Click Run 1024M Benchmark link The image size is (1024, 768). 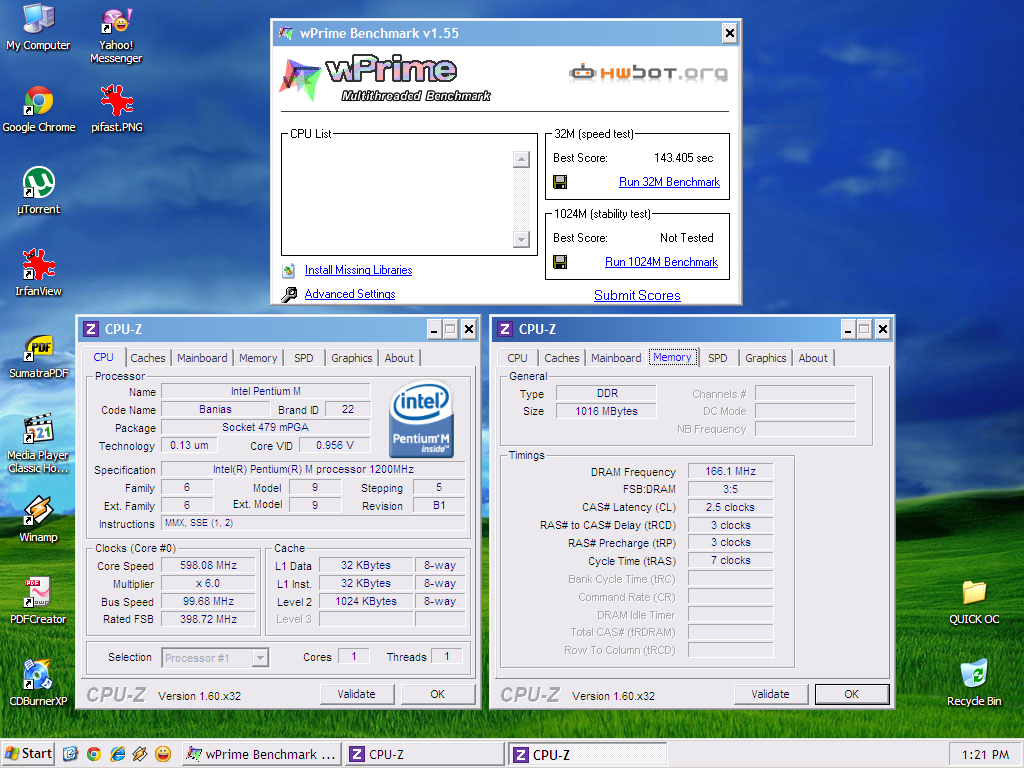pyautogui.click(x=662, y=262)
